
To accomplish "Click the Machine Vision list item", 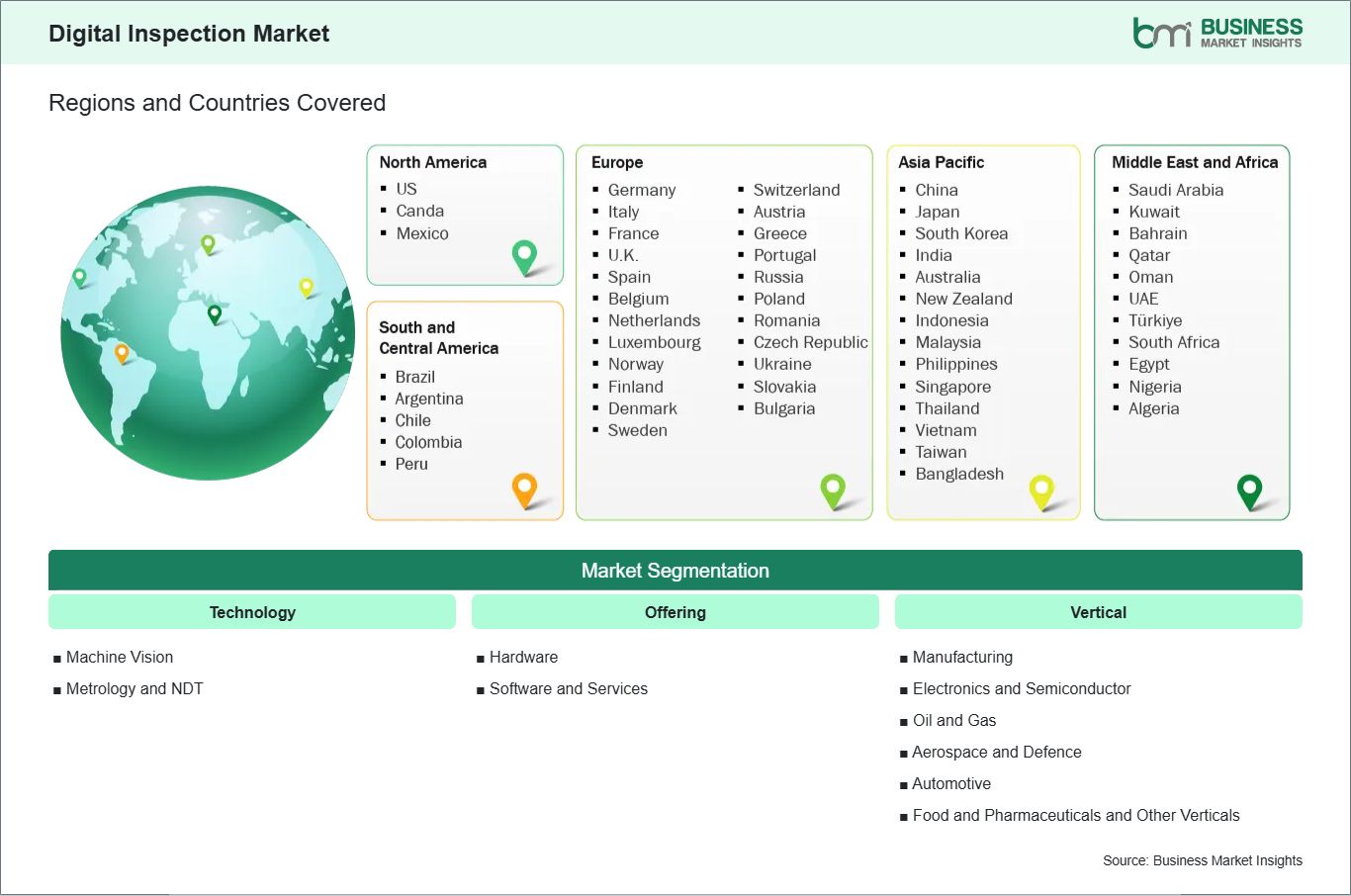I will point(120,657).
